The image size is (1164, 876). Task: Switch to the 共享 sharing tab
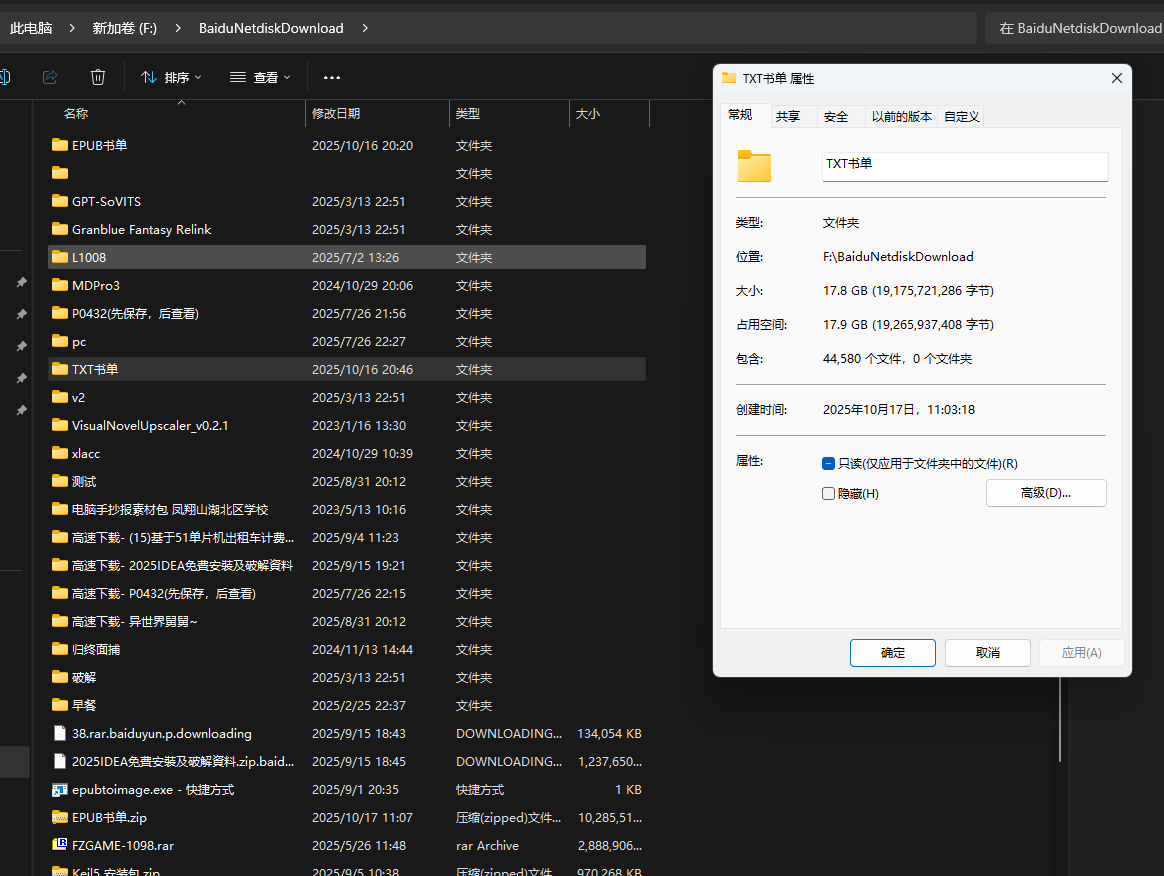788,116
